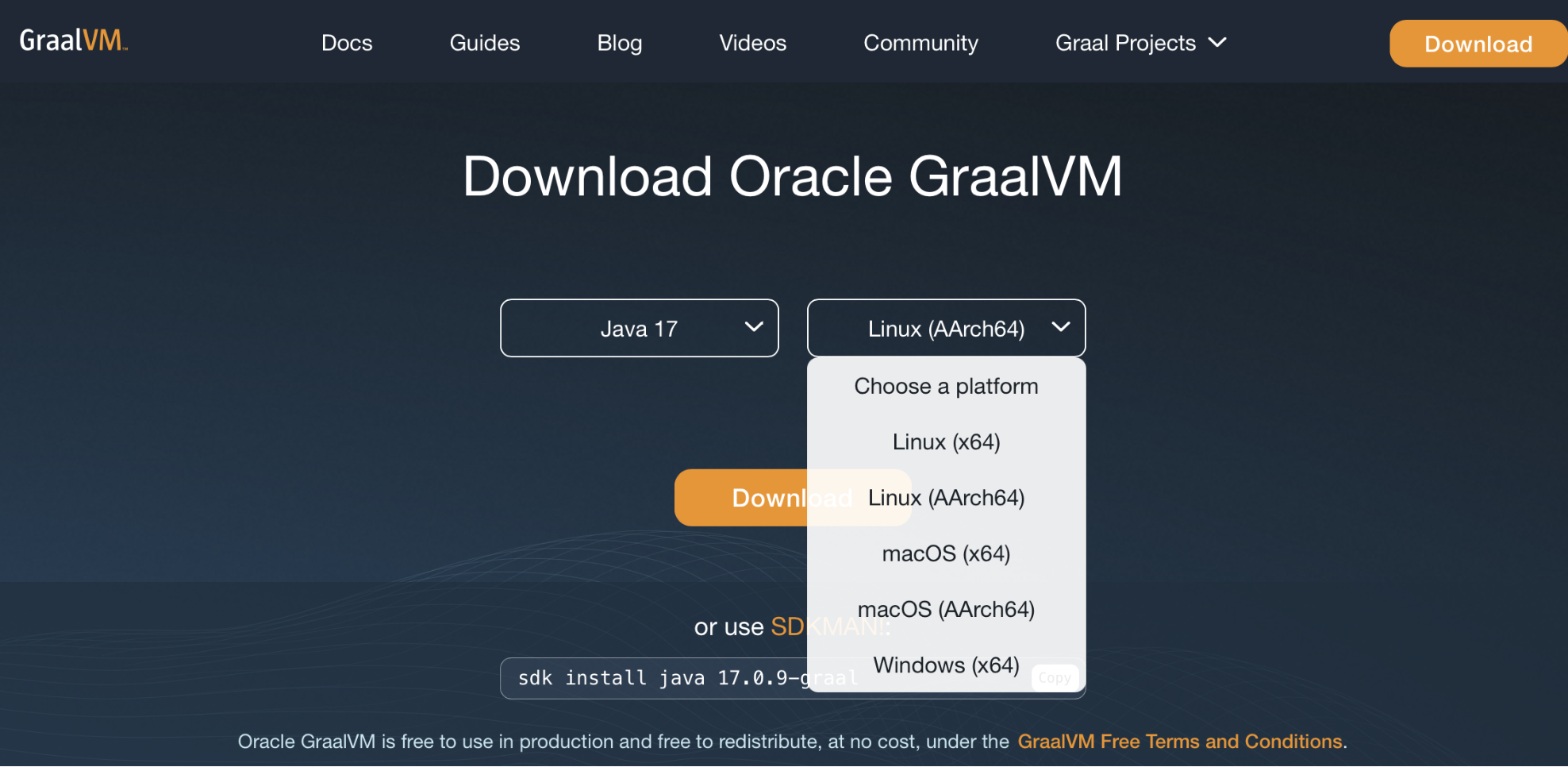Click the Graal Projects chevron arrow
This screenshot has width=1568, height=767.
tap(1217, 42)
